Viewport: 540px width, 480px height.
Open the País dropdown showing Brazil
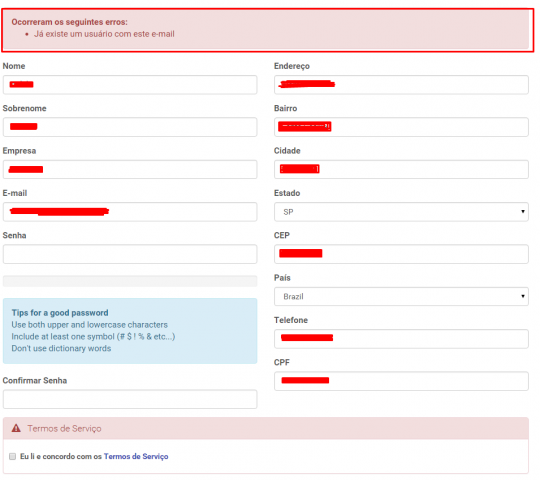401,296
